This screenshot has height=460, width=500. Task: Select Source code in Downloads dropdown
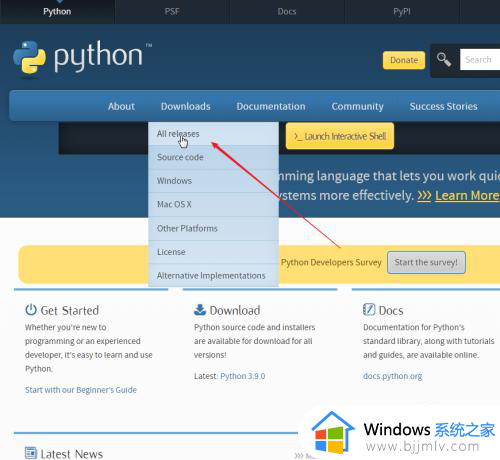pos(213,157)
